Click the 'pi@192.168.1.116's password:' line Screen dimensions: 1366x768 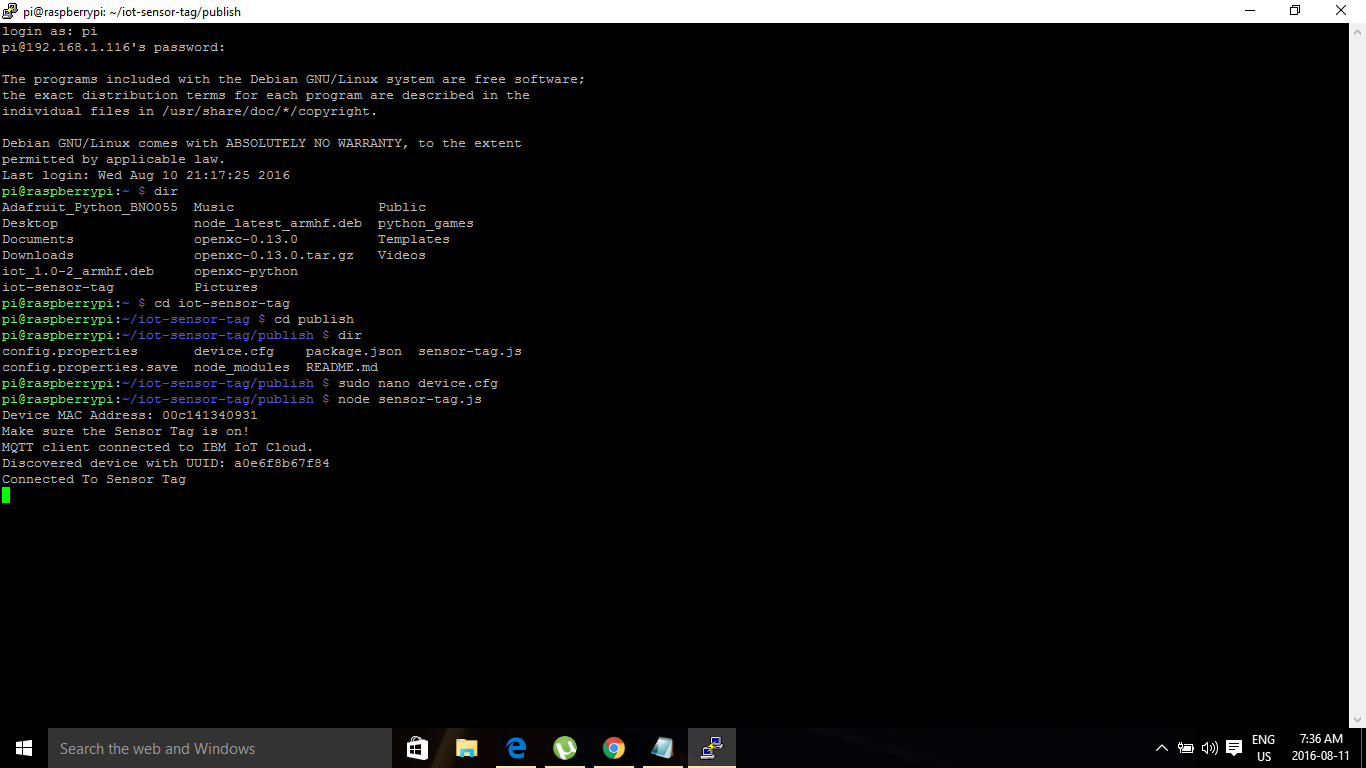tap(114, 47)
